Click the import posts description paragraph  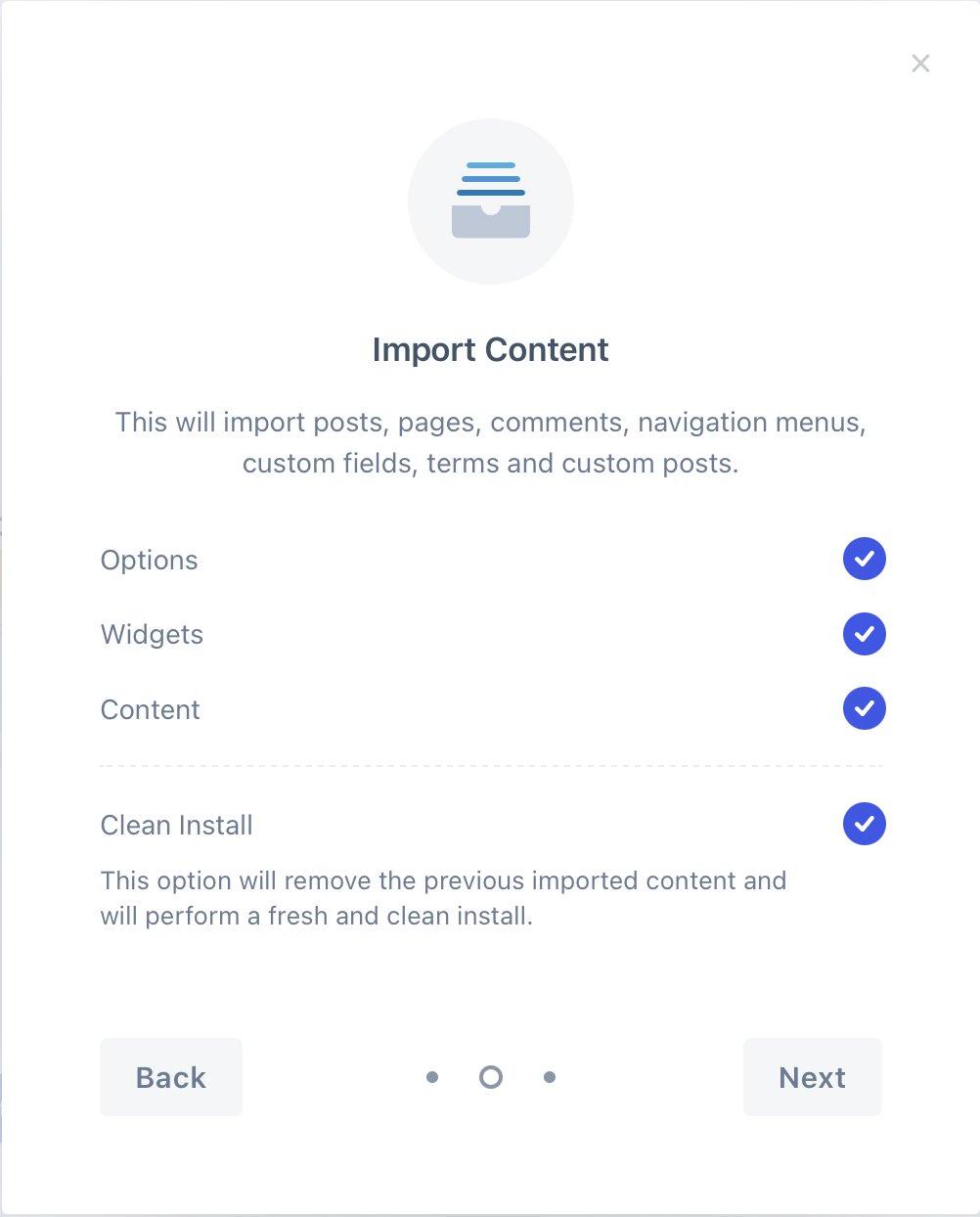(491, 442)
